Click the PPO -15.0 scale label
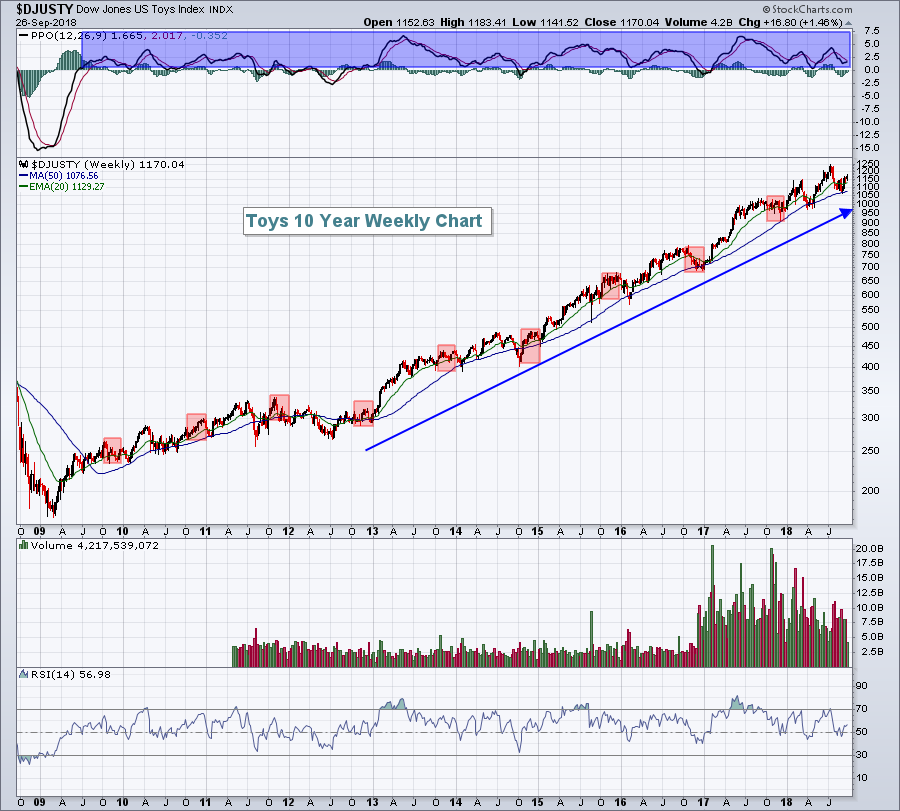The width and height of the screenshot is (900, 811). click(867, 148)
